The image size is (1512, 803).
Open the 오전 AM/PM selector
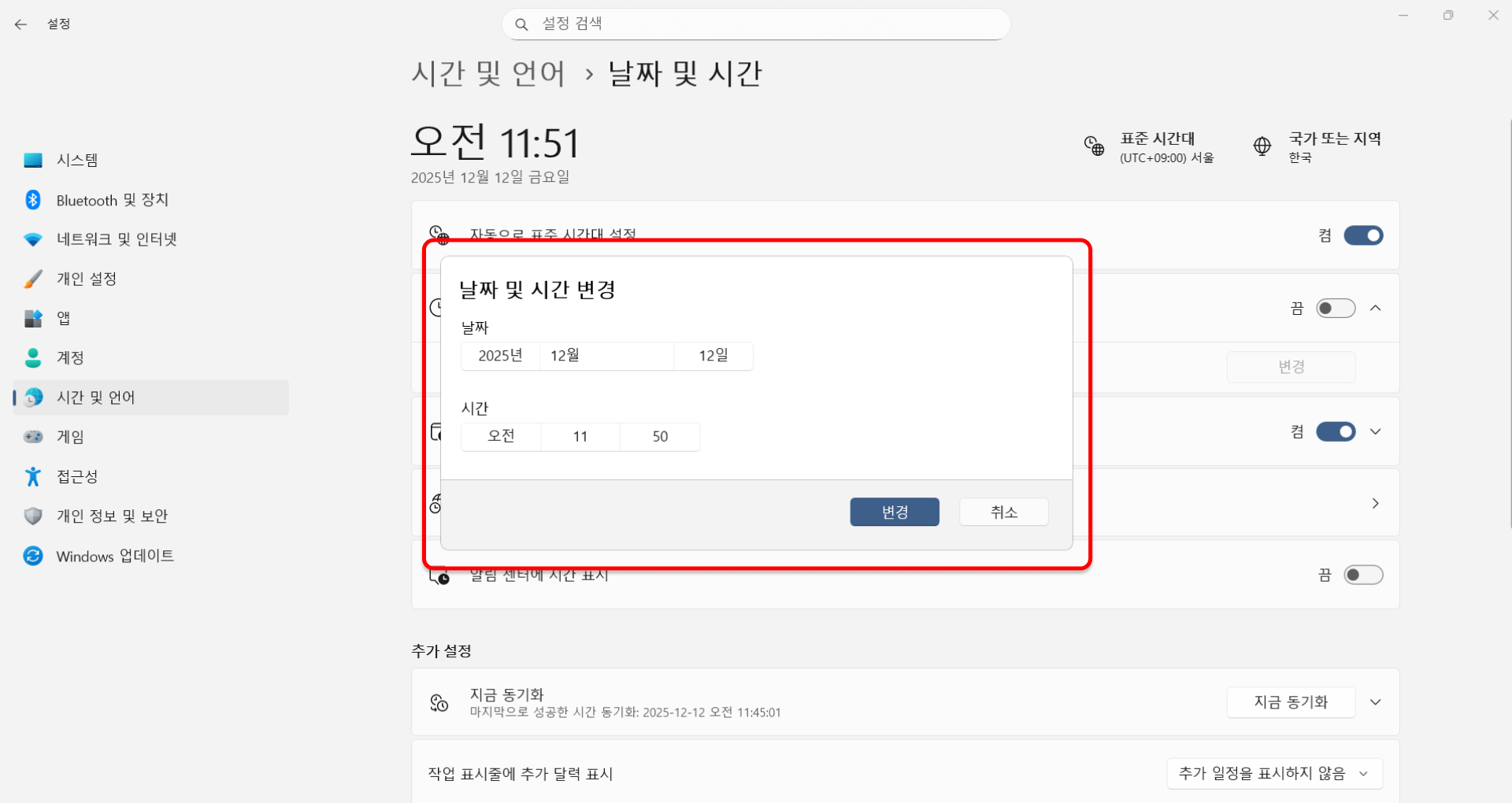(x=501, y=436)
